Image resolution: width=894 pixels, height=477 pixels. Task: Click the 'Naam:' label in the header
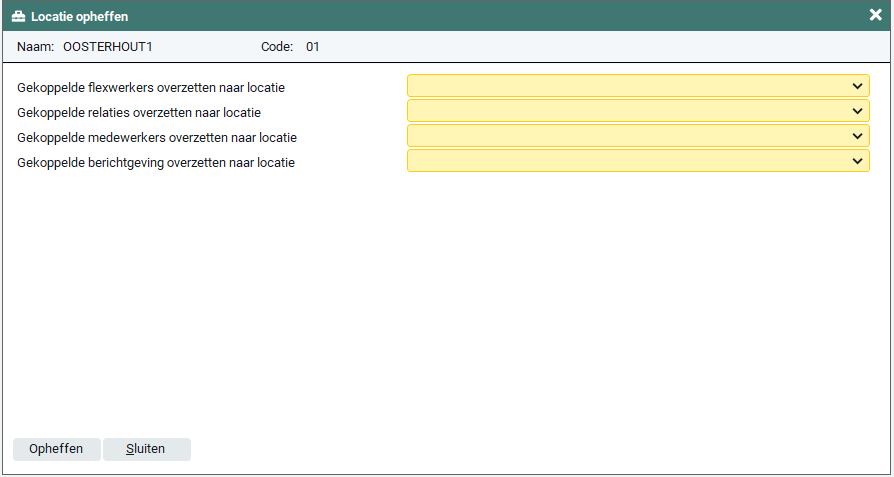point(35,47)
